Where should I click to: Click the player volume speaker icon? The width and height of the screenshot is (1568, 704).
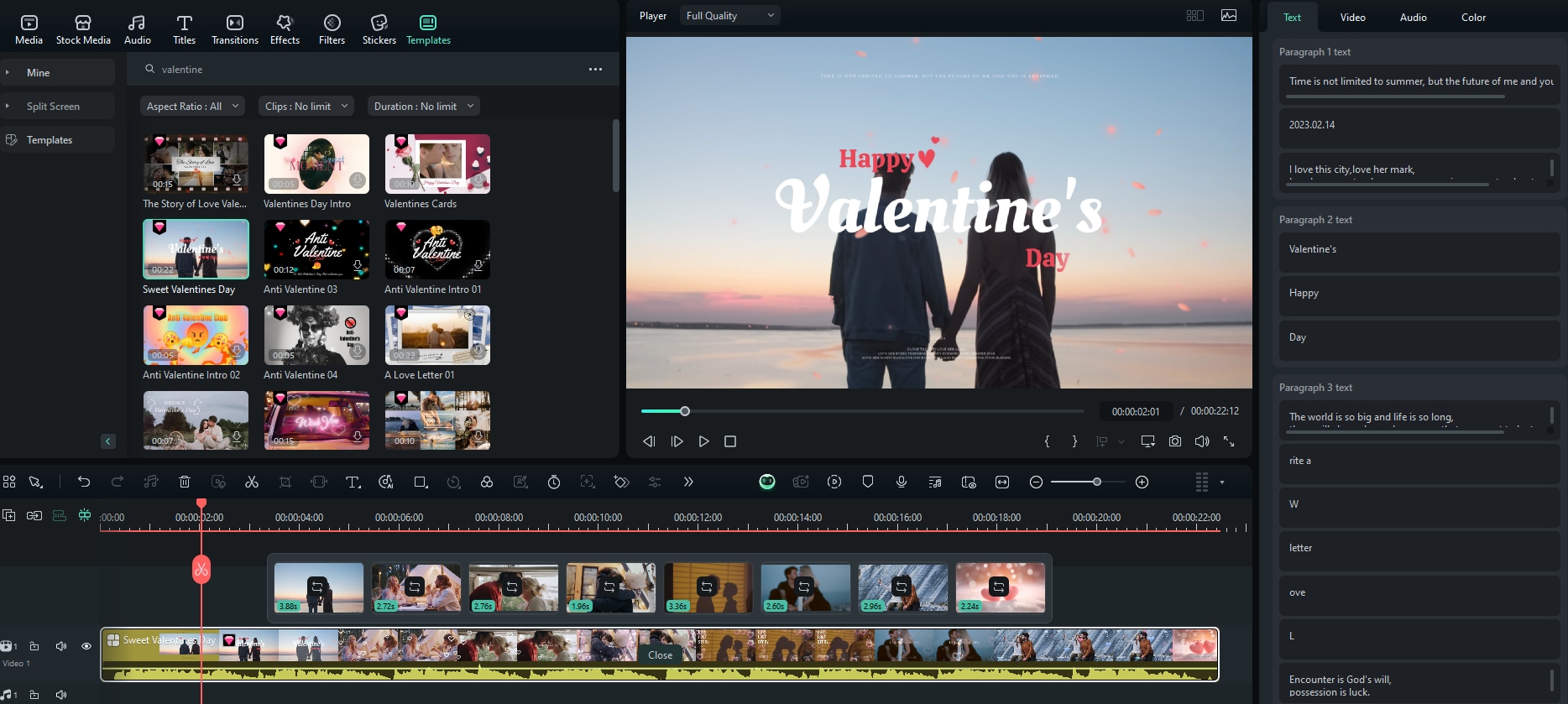[x=1202, y=441]
